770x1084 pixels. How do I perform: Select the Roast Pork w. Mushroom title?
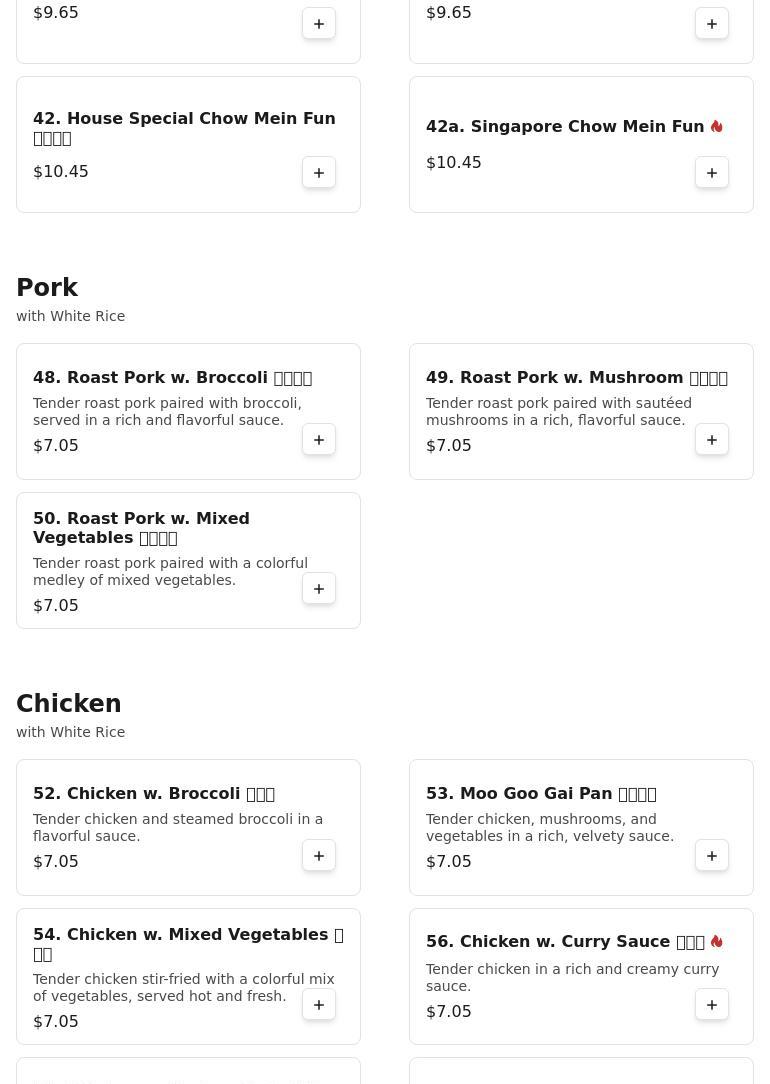pos(576,378)
